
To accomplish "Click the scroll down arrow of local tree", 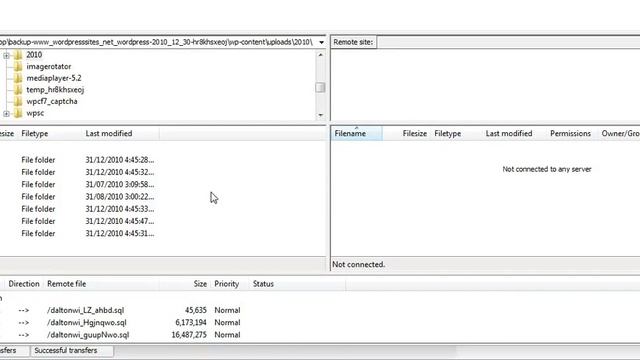I will (320, 115).
